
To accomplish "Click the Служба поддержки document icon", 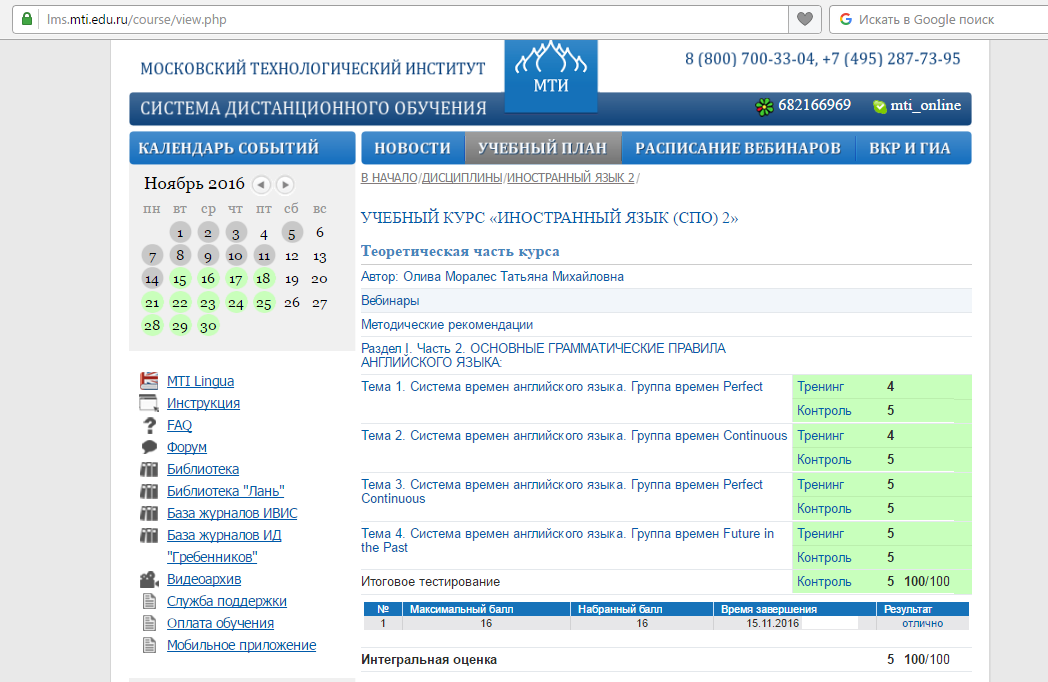I will (x=150, y=601).
